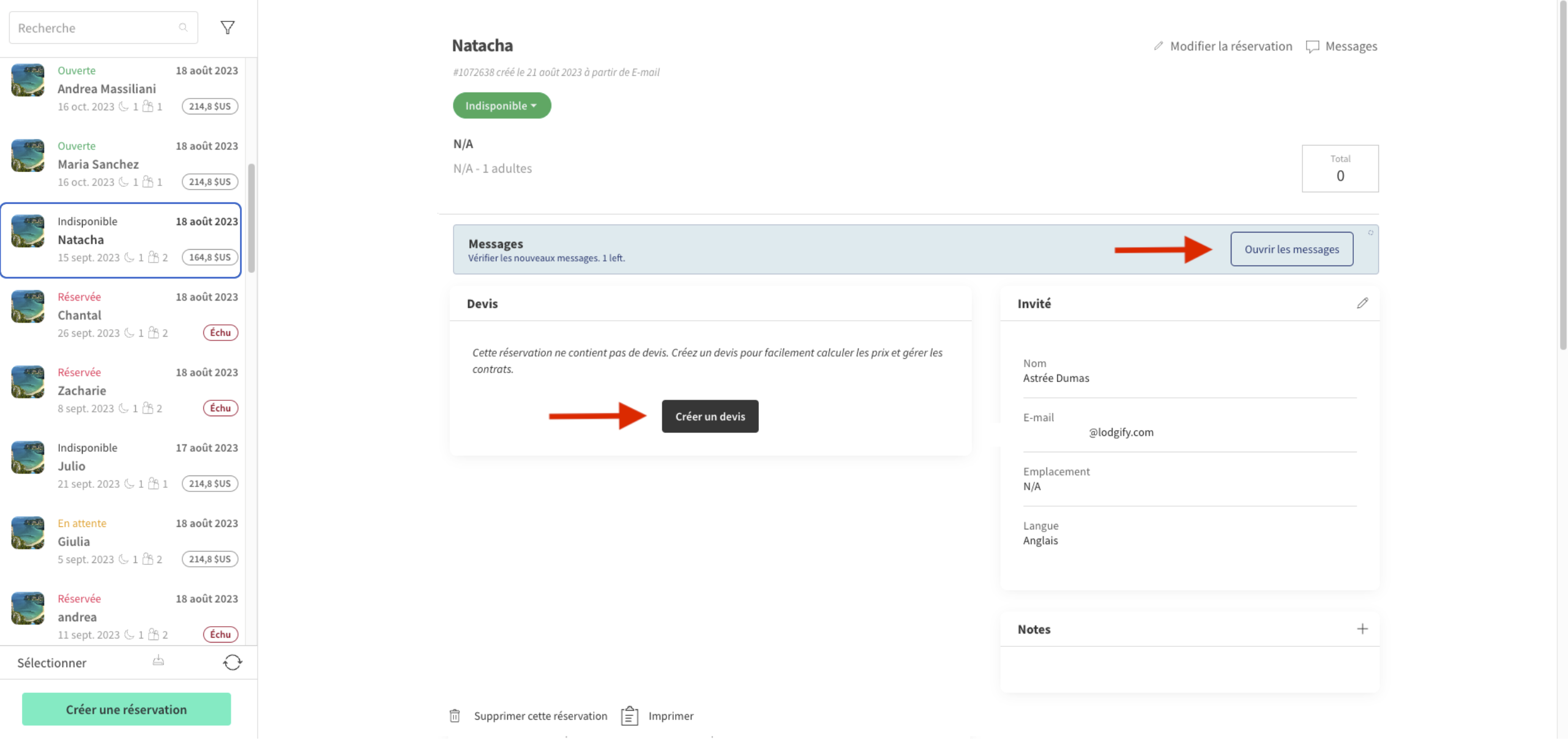Click the archive icon next to Sélectionner
The height and width of the screenshot is (743, 1568).
tap(157, 662)
